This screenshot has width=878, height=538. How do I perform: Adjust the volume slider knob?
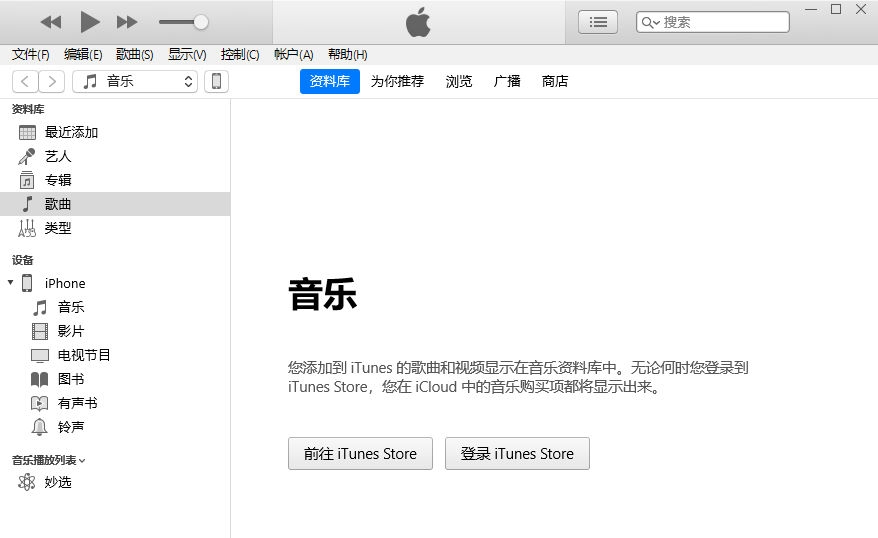(x=200, y=22)
